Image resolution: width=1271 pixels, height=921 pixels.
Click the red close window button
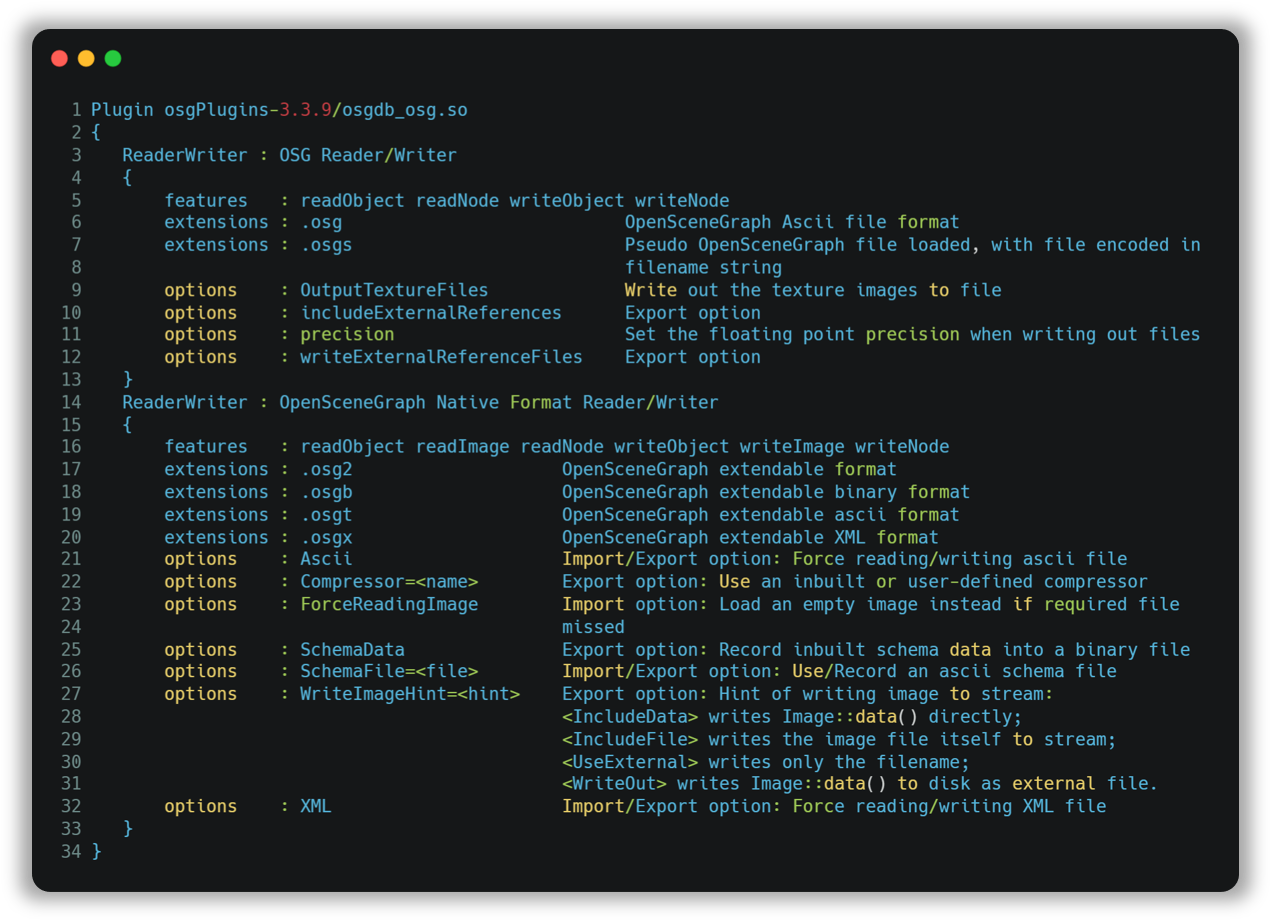(60, 59)
